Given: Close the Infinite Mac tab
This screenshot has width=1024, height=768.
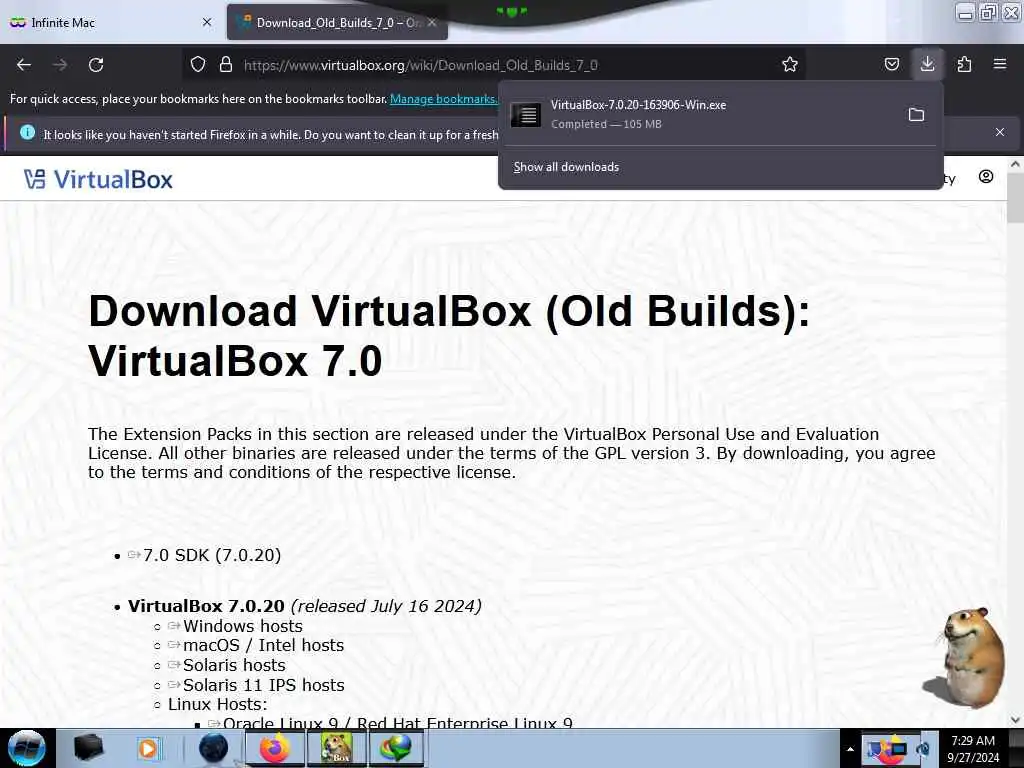Looking at the screenshot, I should tap(207, 22).
